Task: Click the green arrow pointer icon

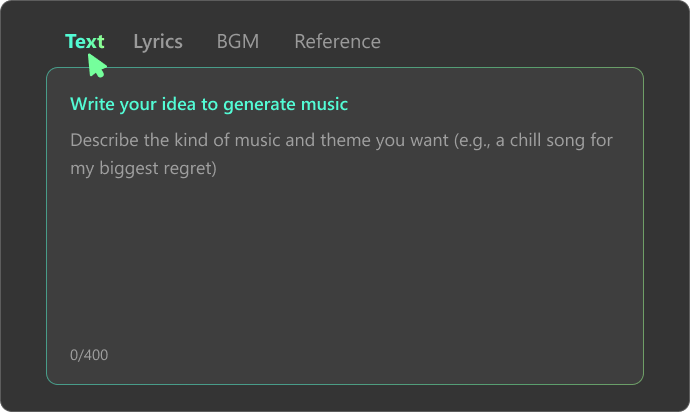Action: click(97, 66)
